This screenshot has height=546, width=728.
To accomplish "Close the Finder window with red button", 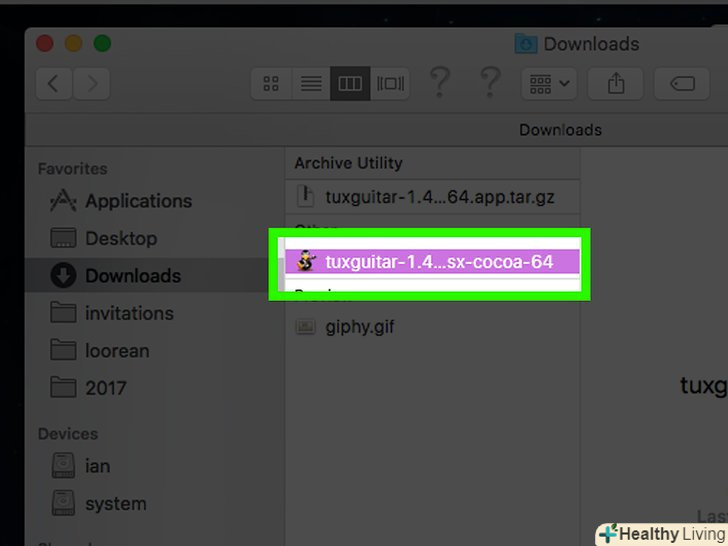I will tap(45, 44).
